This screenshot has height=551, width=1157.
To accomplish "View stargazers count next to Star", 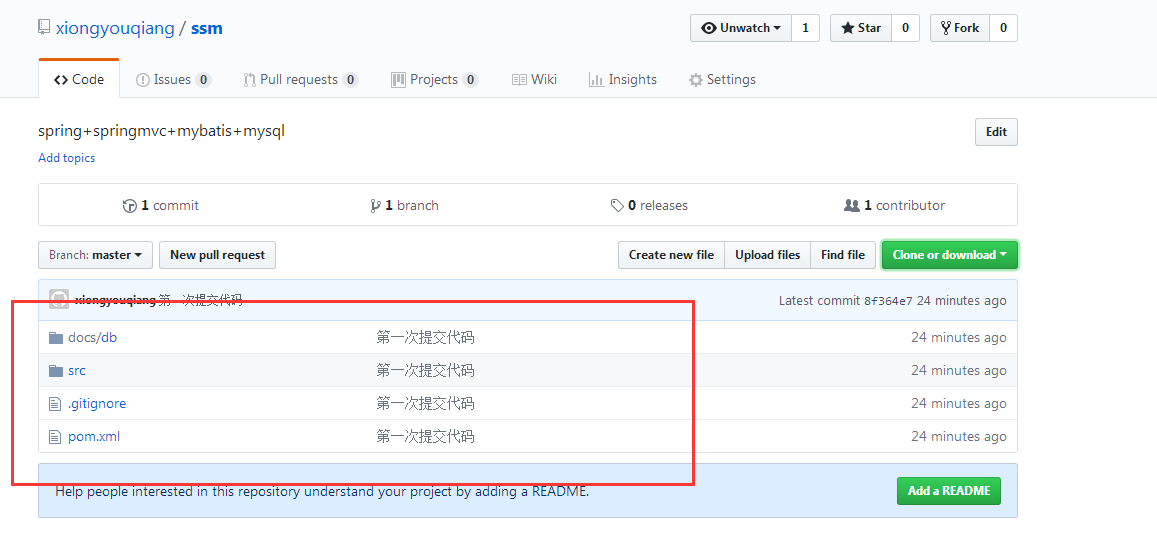I will tap(905, 28).
